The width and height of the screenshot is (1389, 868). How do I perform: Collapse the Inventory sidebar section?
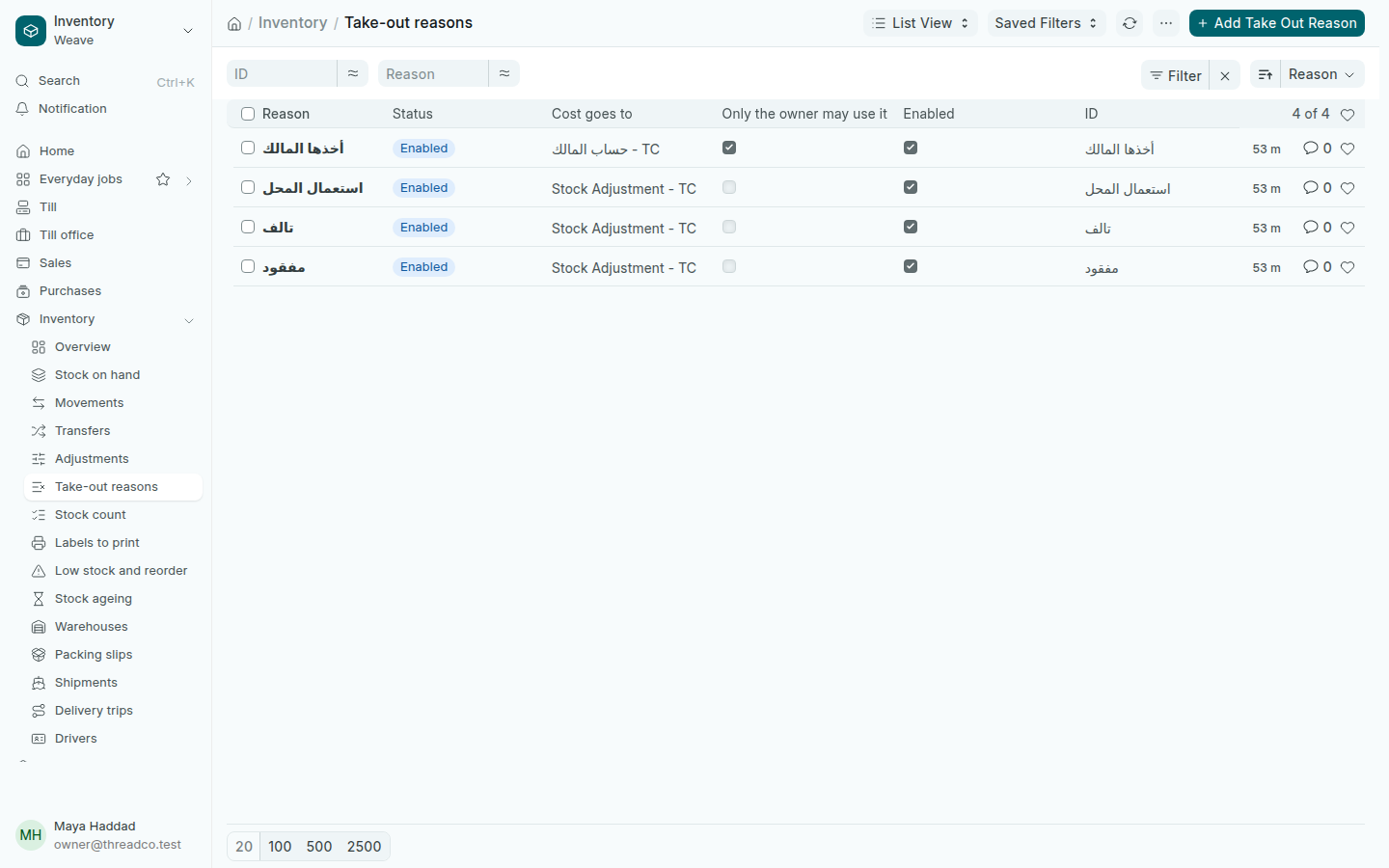189,320
